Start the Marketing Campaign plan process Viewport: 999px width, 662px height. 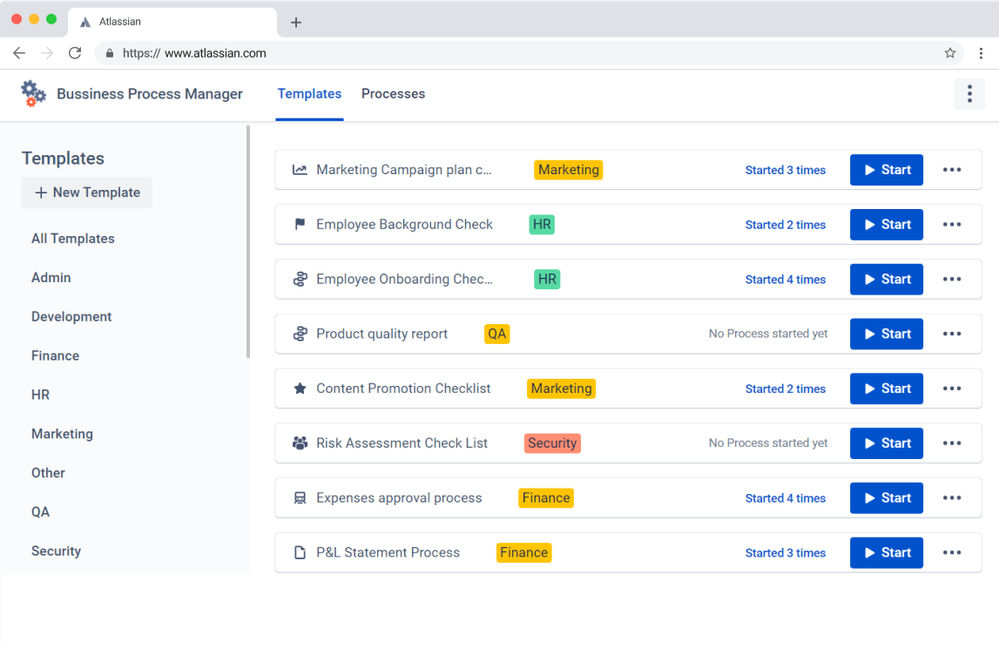(886, 169)
